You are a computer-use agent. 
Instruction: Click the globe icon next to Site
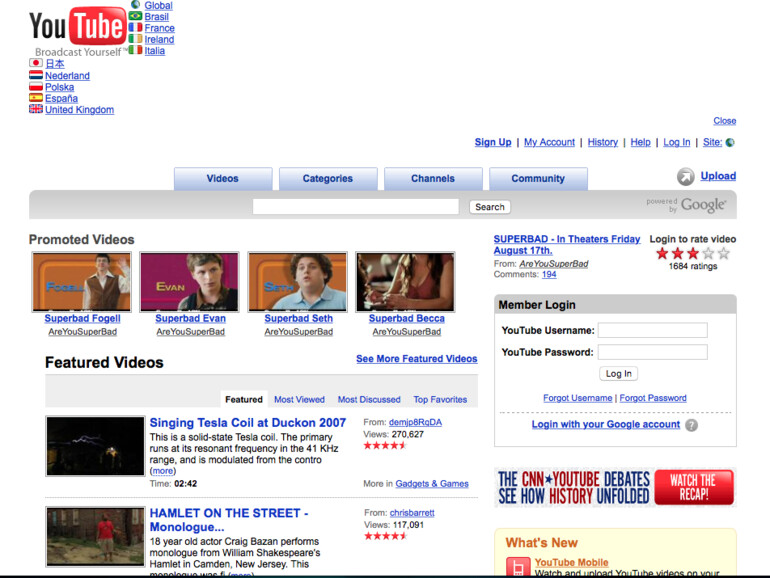[x=730, y=142]
